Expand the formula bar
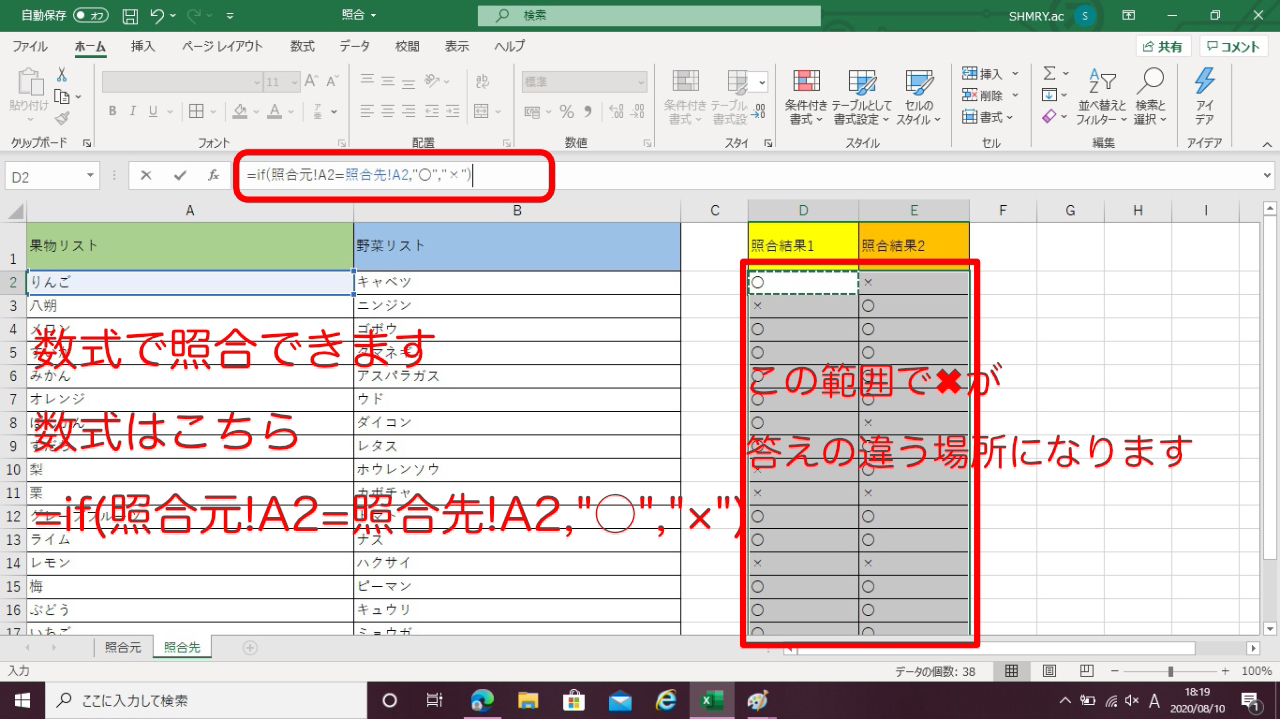 point(1268,176)
